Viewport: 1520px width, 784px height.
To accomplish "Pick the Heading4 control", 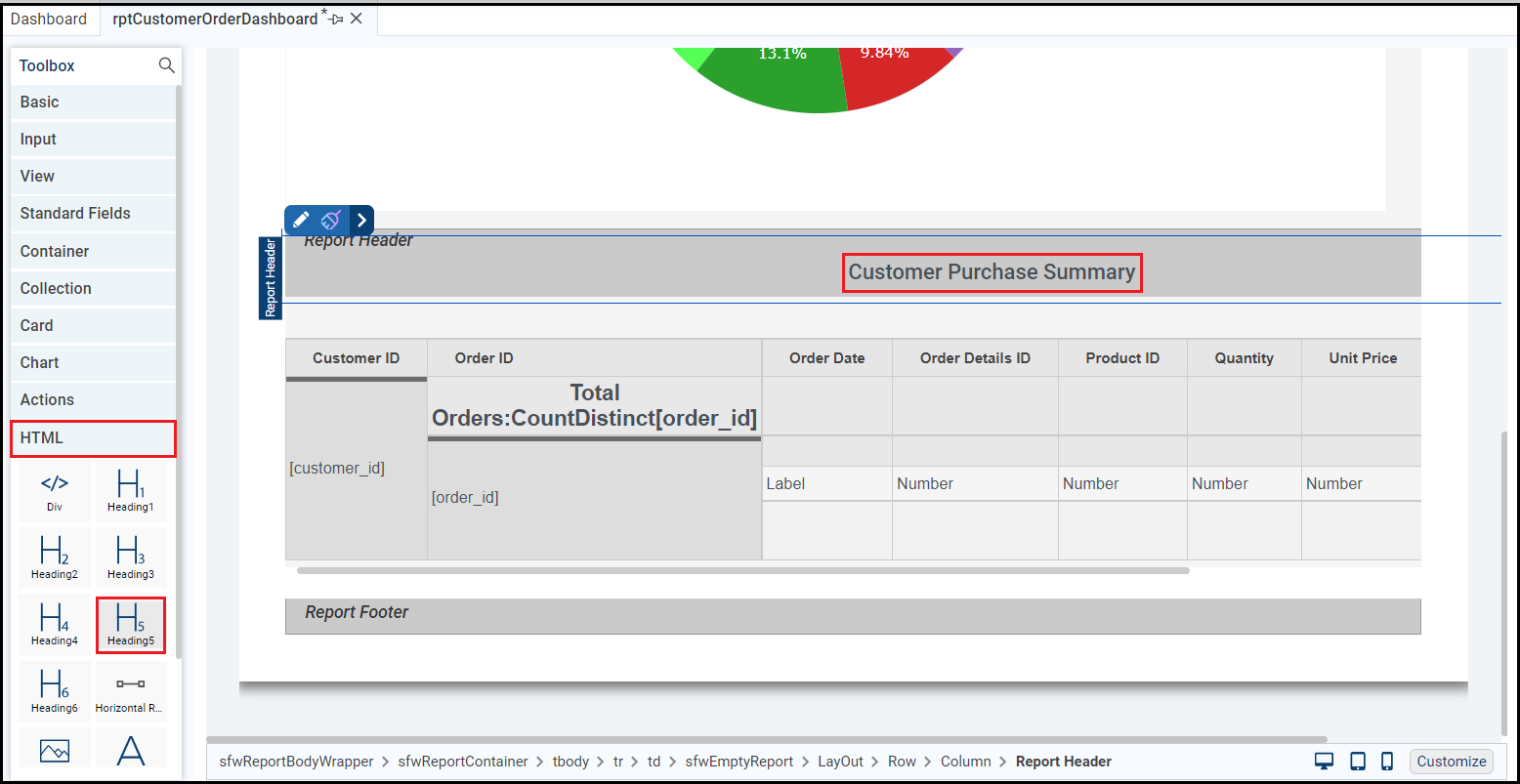I will (55, 624).
